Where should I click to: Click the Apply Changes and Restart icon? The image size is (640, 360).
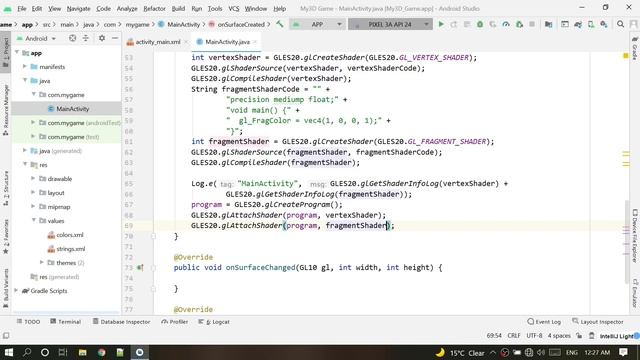[453, 24]
